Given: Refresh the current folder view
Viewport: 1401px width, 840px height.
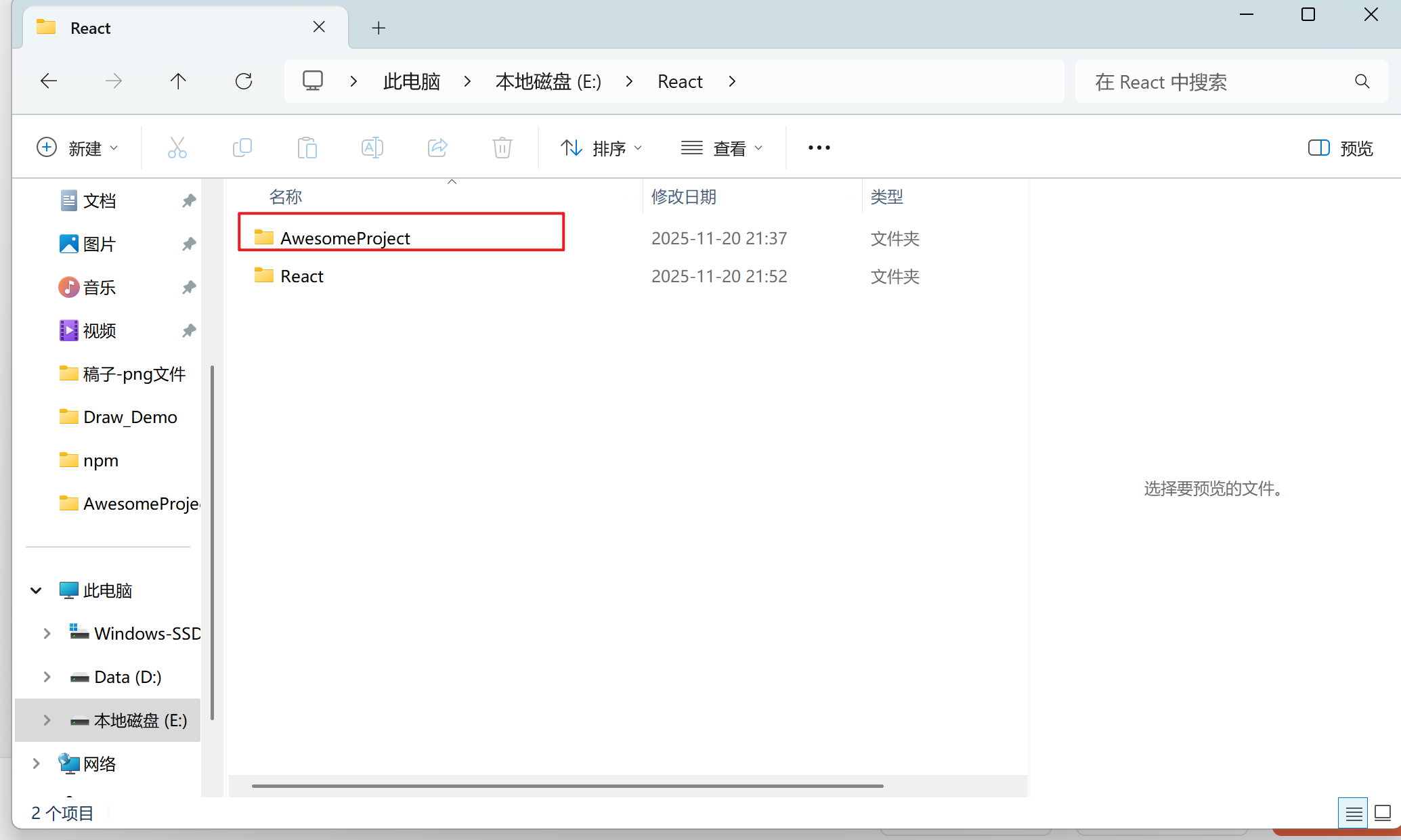Looking at the screenshot, I should pos(244,82).
